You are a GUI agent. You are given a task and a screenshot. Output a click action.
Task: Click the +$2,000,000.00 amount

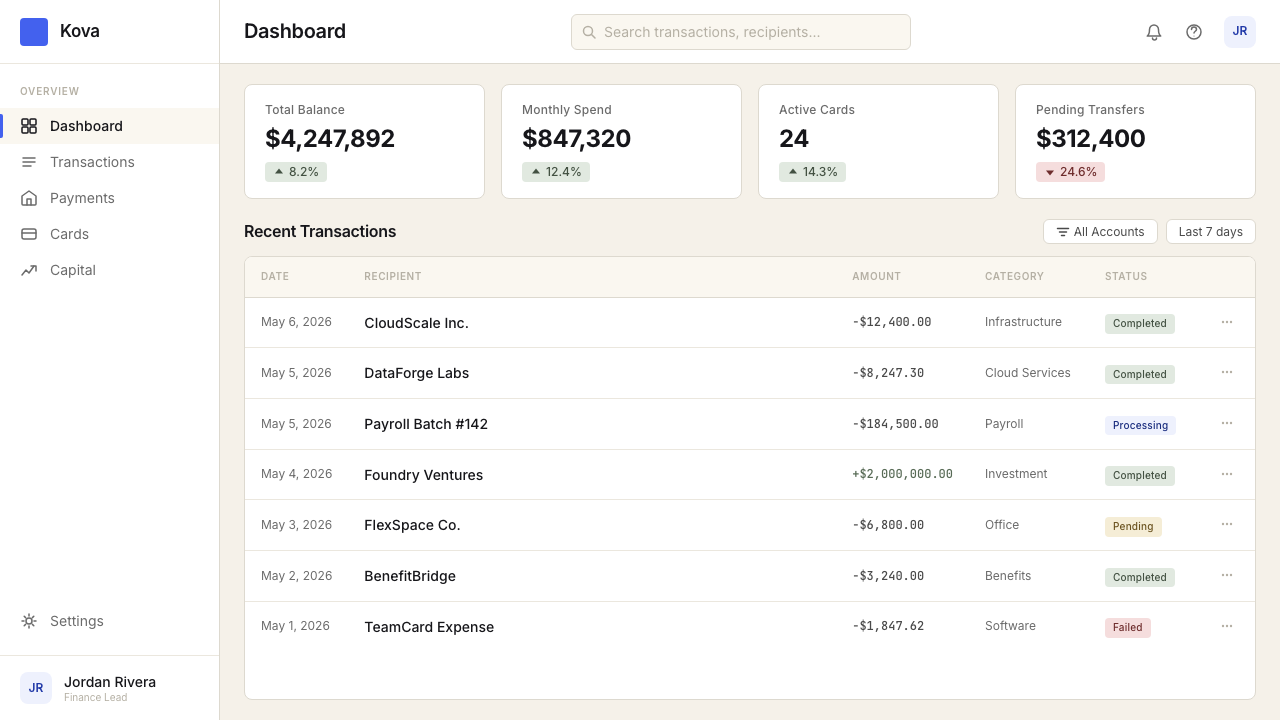click(x=902, y=474)
